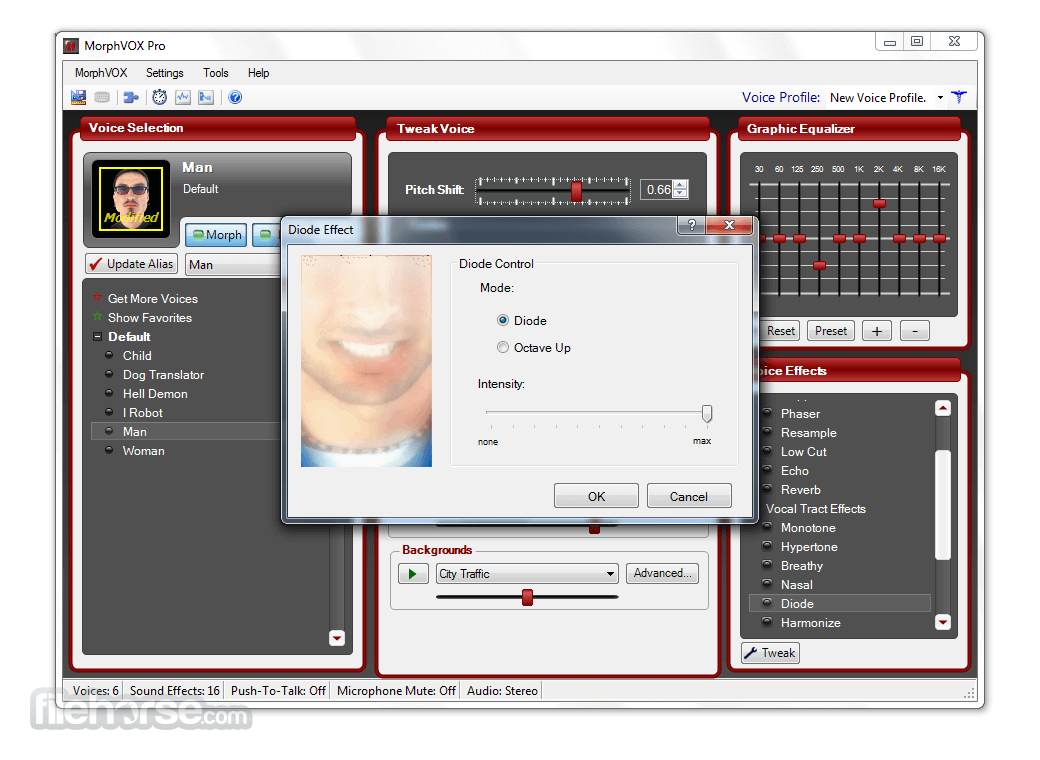
Task: Select the Woman voice
Action: [x=143, y=450]
